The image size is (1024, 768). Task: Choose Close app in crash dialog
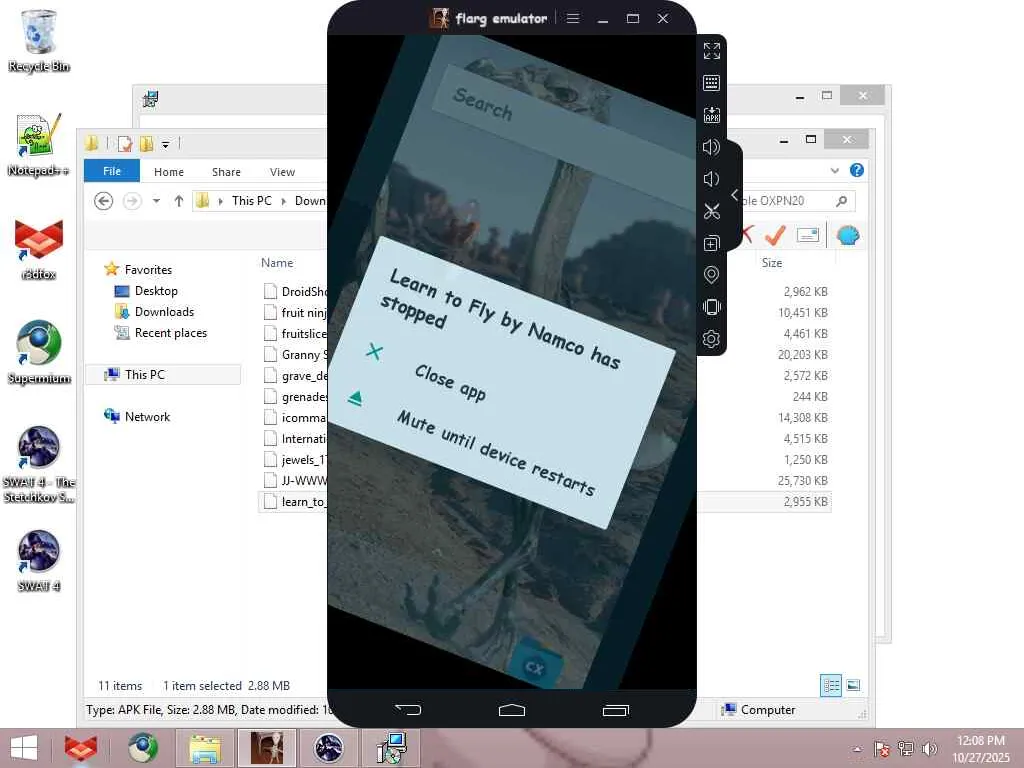click(x=450, y=383)
